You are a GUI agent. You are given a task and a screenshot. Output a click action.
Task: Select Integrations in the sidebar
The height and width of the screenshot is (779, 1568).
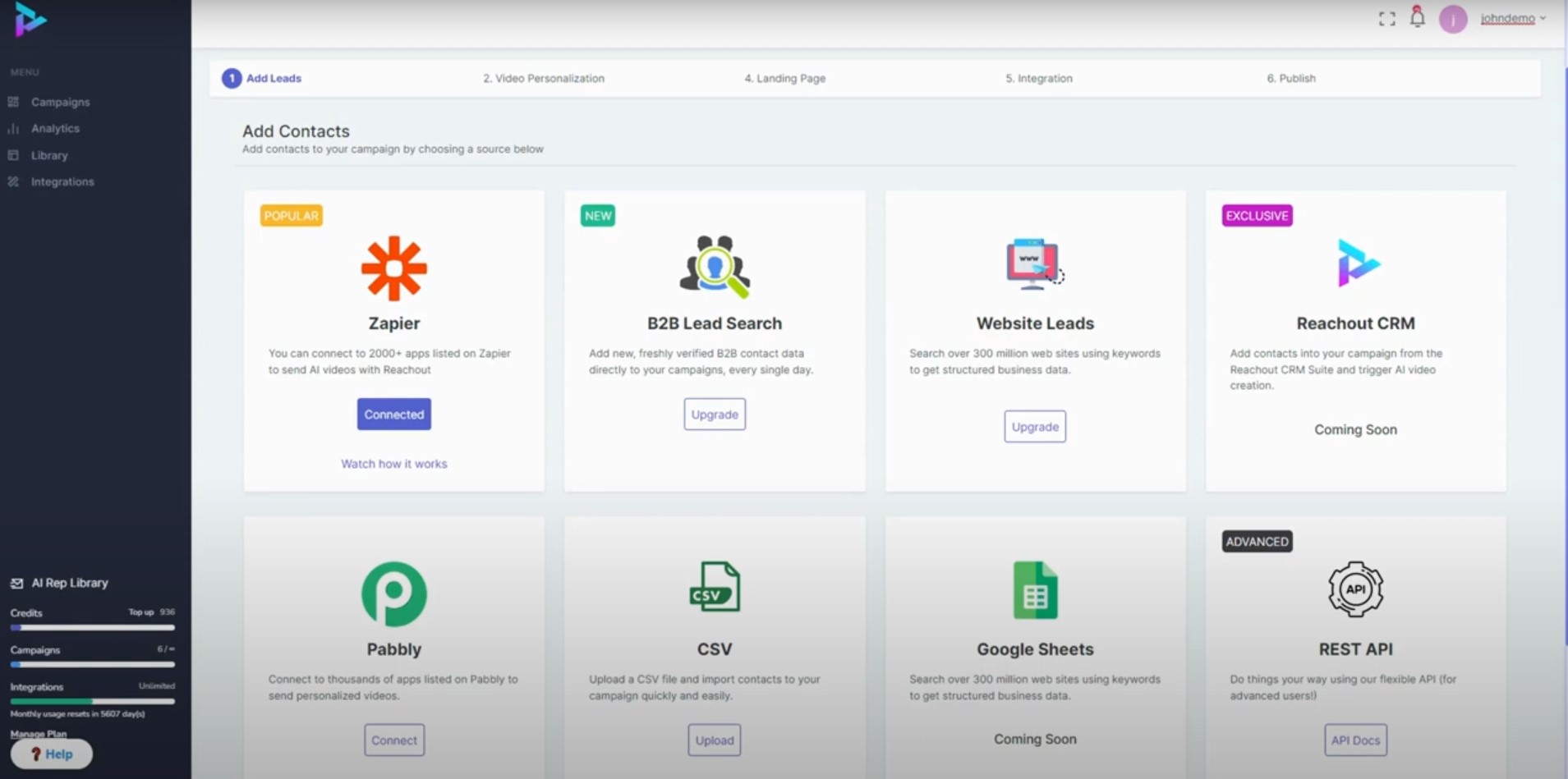tap(62, 181)
